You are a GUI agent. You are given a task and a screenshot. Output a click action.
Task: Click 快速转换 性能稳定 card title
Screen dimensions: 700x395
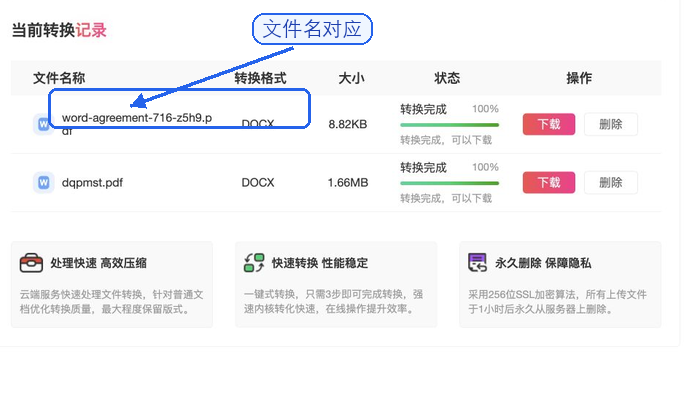[320, 263]
